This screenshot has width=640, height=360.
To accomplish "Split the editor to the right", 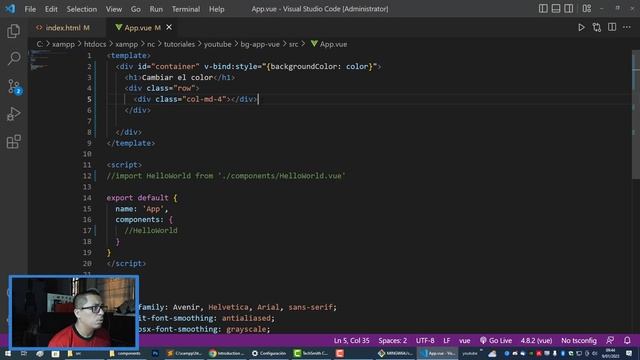I will 612,27.
